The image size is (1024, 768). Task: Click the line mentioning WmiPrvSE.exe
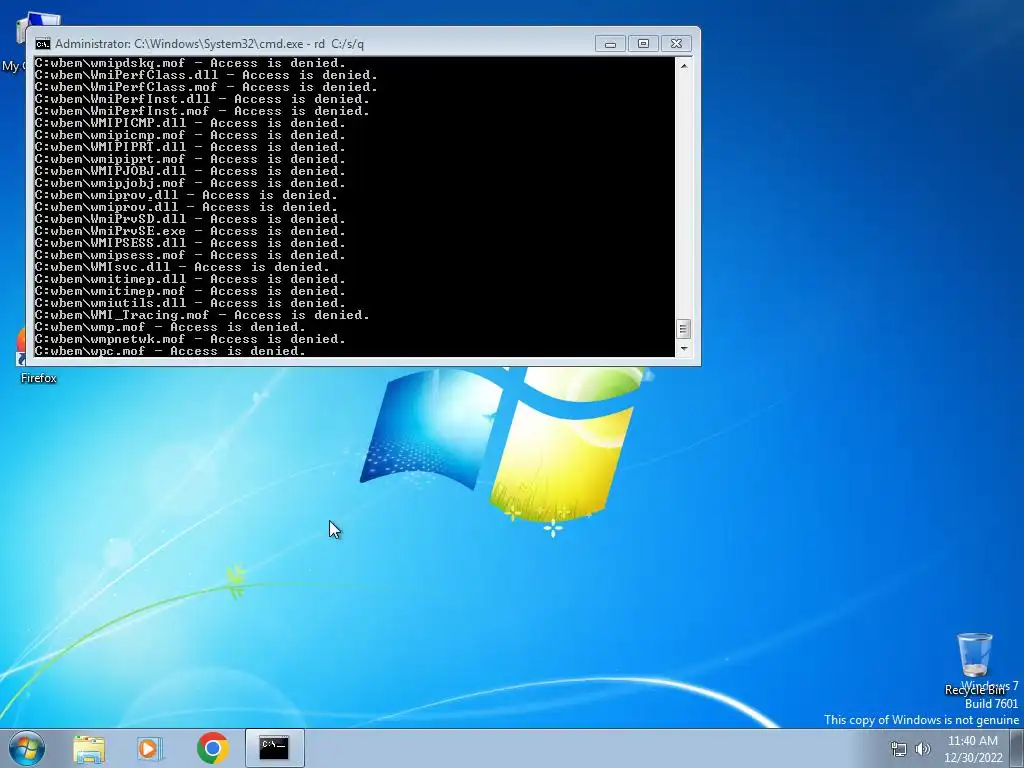coord(190,231)
